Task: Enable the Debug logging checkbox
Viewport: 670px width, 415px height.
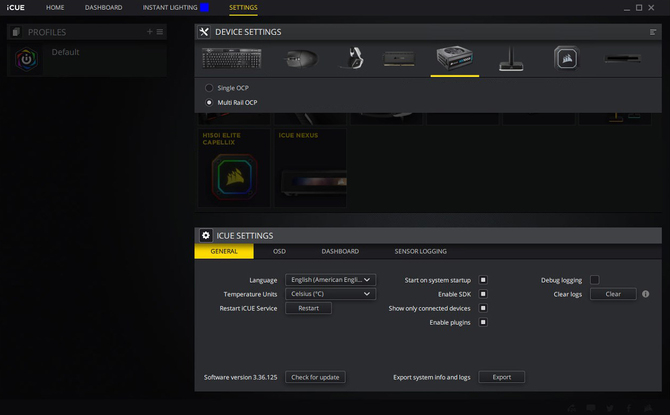Action: coord(594,280)
